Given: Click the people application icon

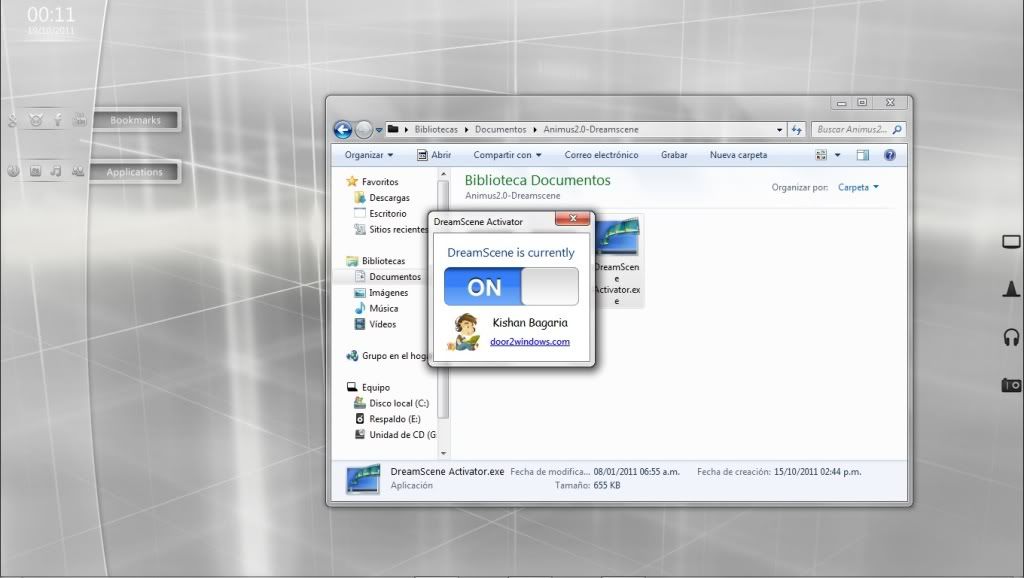Looking at the screenshot, I should pyautogui.click(x=78, y=171).
